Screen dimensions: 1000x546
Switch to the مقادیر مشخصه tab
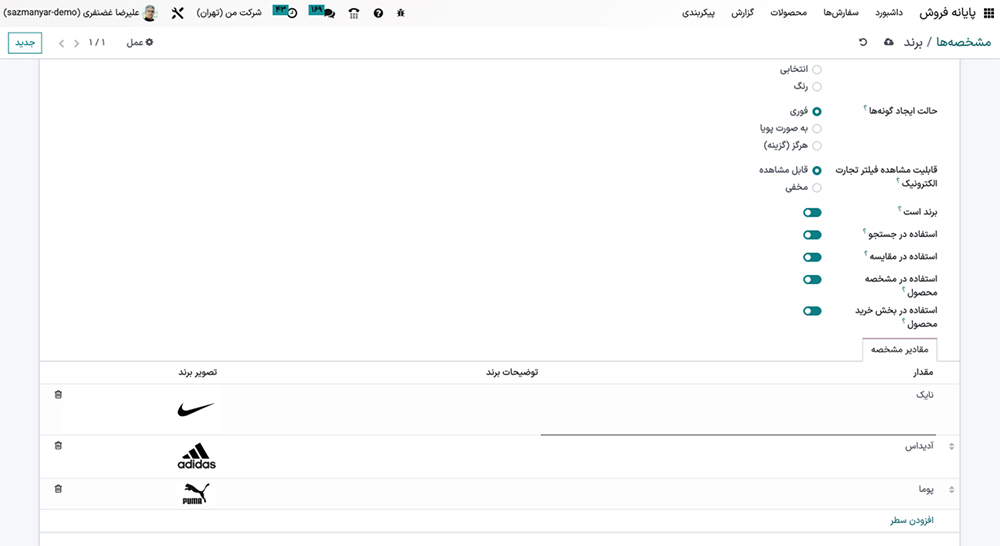point(899,350)
